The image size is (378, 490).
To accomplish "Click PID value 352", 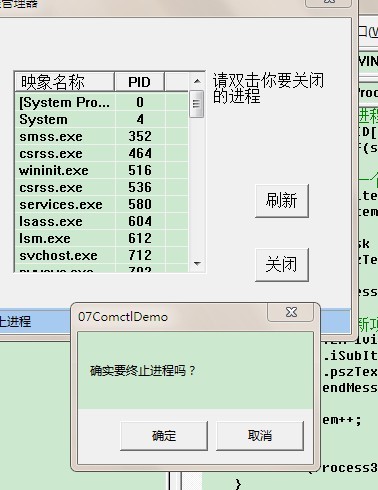I will point(140,136).
